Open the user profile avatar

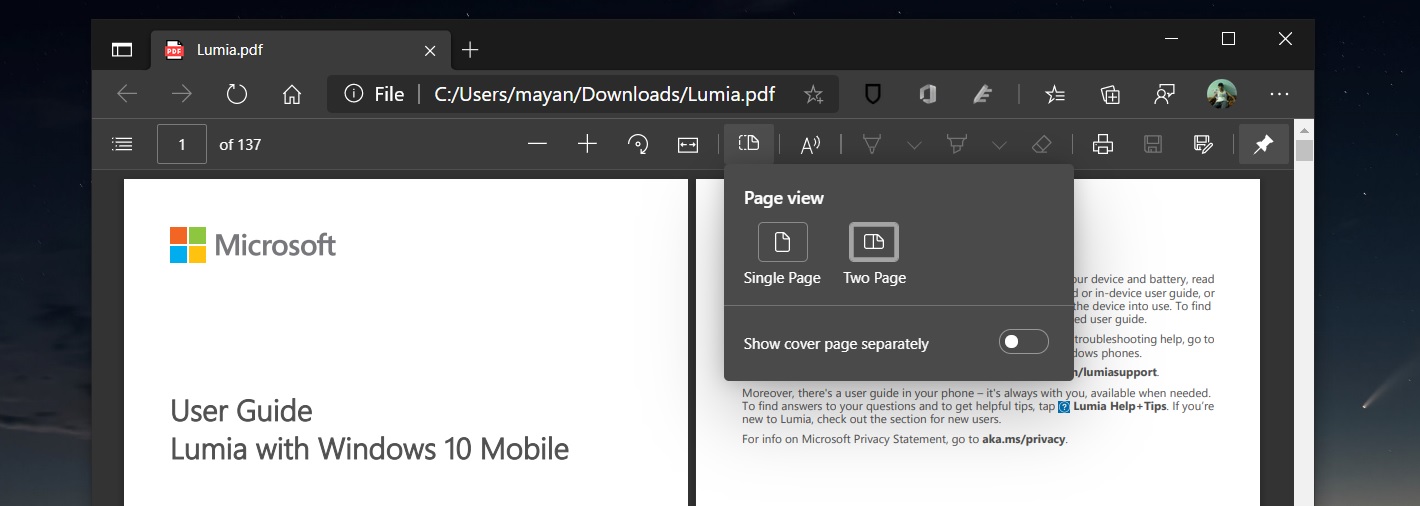pos(1221,94)
